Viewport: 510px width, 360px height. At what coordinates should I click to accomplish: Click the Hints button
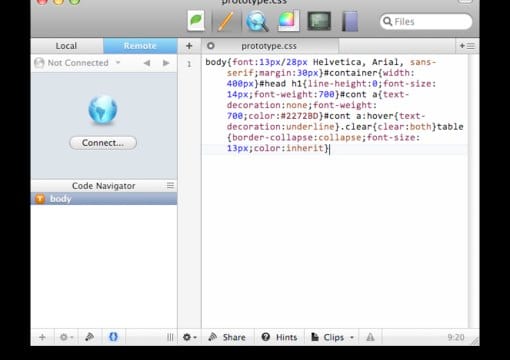tap(279, 337)
